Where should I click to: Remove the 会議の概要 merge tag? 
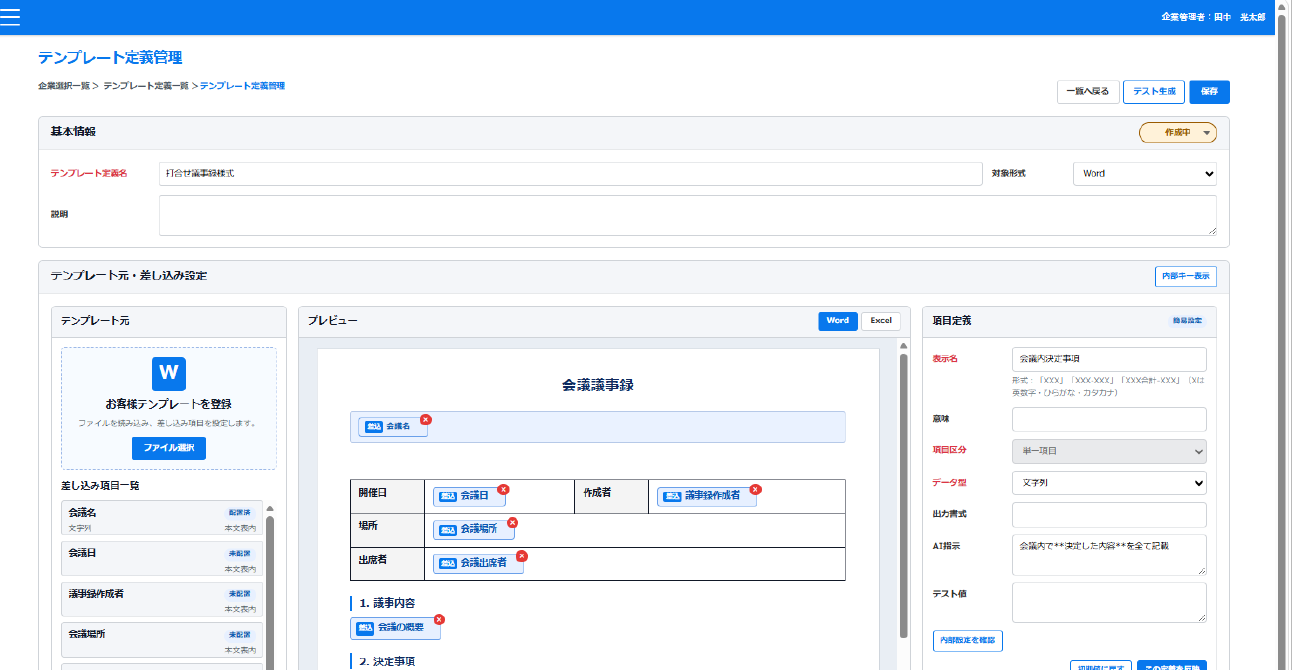point(439,620)
